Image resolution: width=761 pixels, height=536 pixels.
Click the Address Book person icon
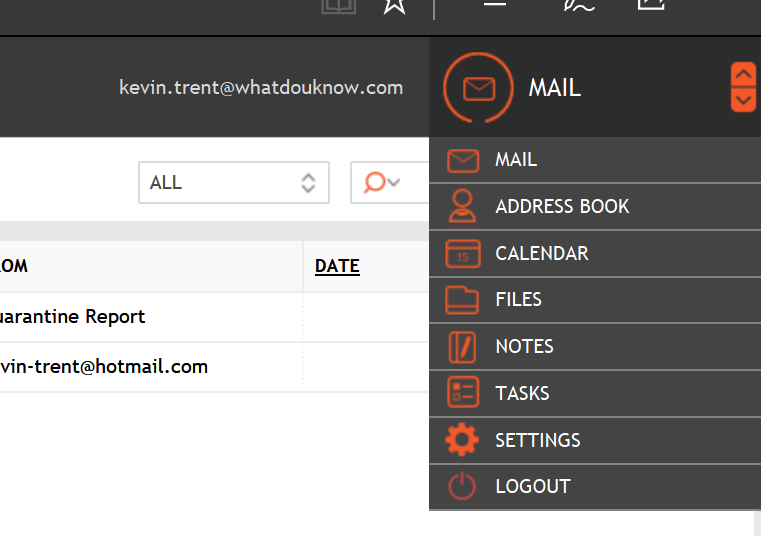click(462, 206)
